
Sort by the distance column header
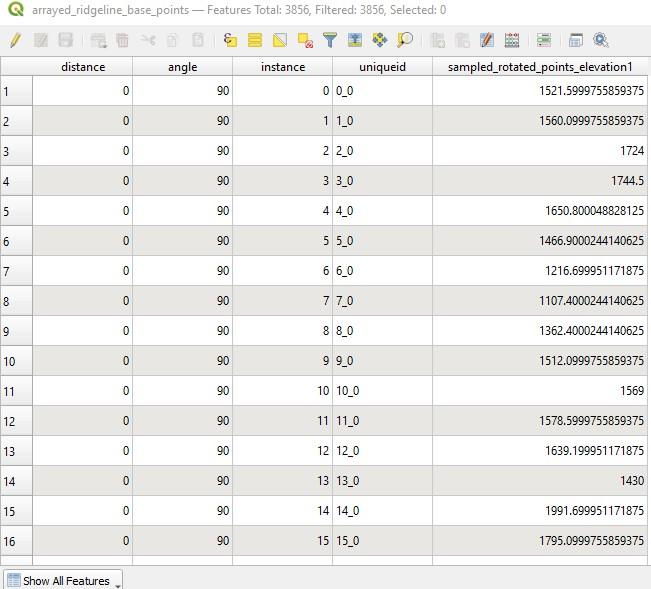pos(83,67)
